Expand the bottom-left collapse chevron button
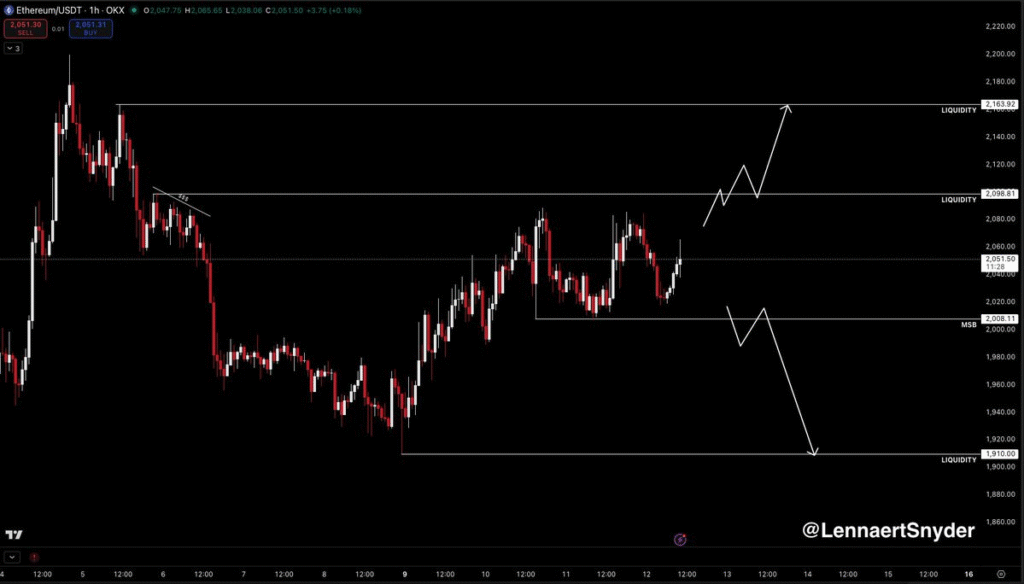The image size is (1024, 584). click(11, 557)
